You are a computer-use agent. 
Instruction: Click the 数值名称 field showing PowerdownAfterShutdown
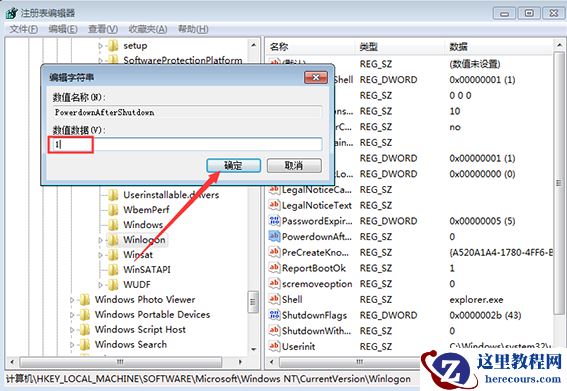pyautogui.click(x=187, y=112)
